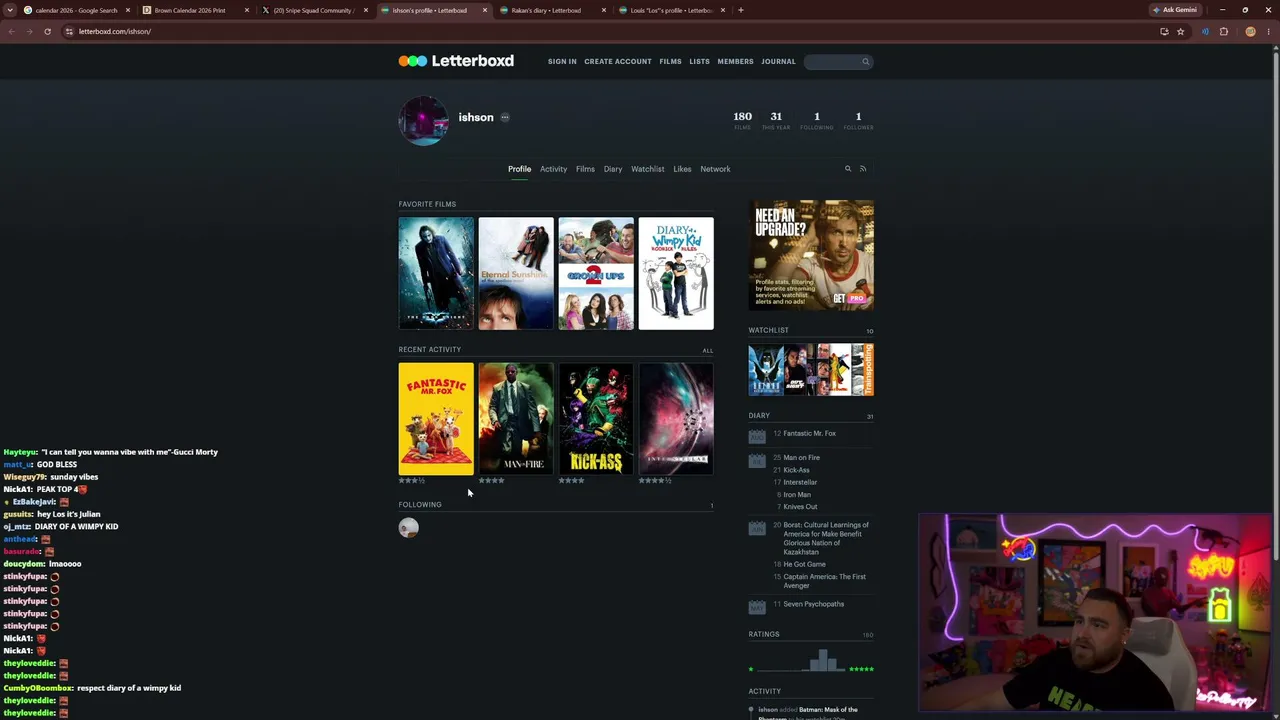The image size is (1280, 720).
Task: Click the Letterboxd logo
Action: click(456, 61)
